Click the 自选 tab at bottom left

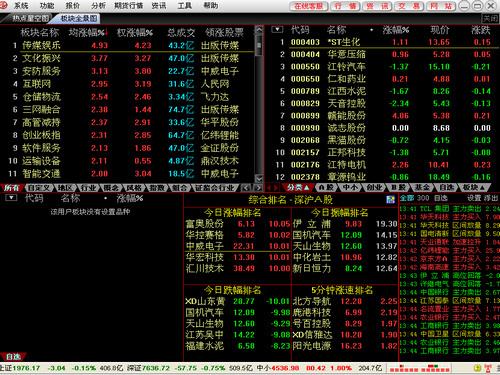[x=13, y=357]
